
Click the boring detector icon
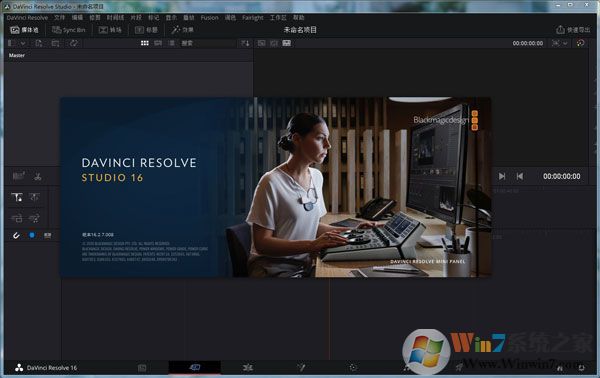(18, 176)
